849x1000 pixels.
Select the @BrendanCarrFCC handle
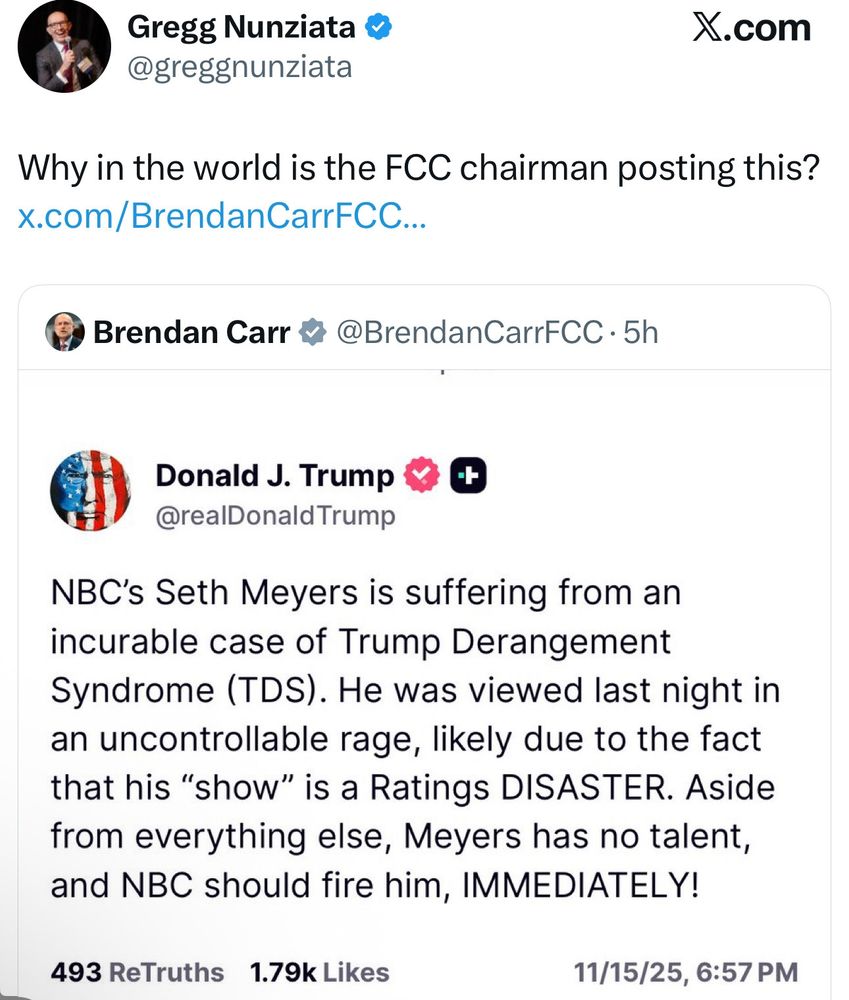[470, 332]
